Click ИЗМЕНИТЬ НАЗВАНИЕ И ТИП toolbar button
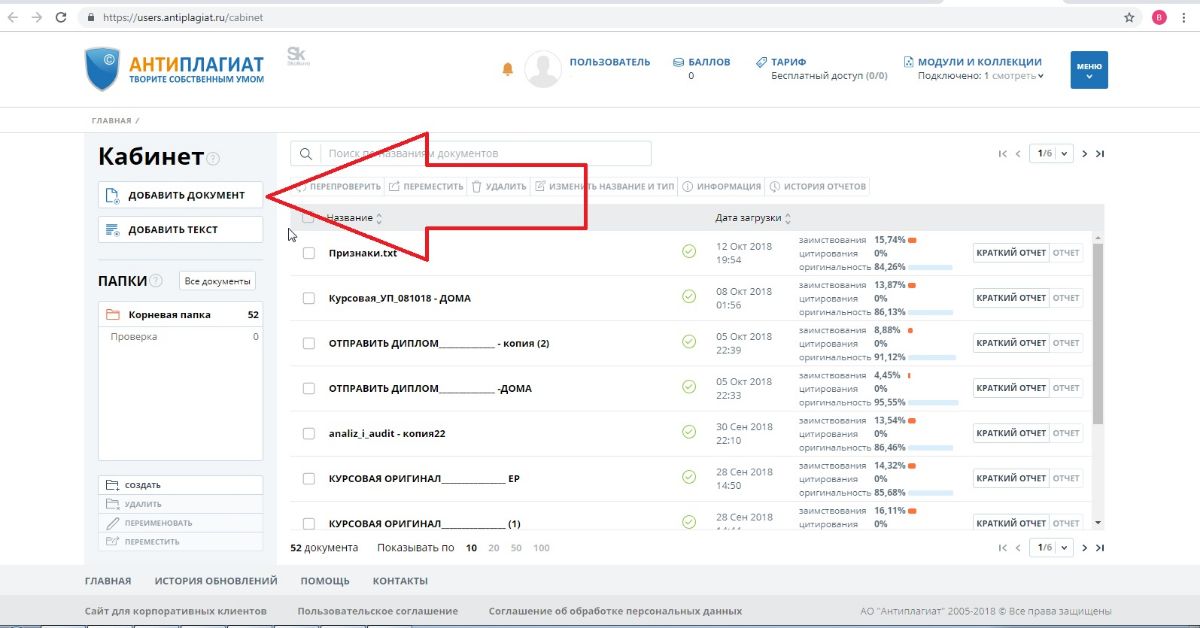Viewport: 1200px width, 628px height. (x=604, y=186)
